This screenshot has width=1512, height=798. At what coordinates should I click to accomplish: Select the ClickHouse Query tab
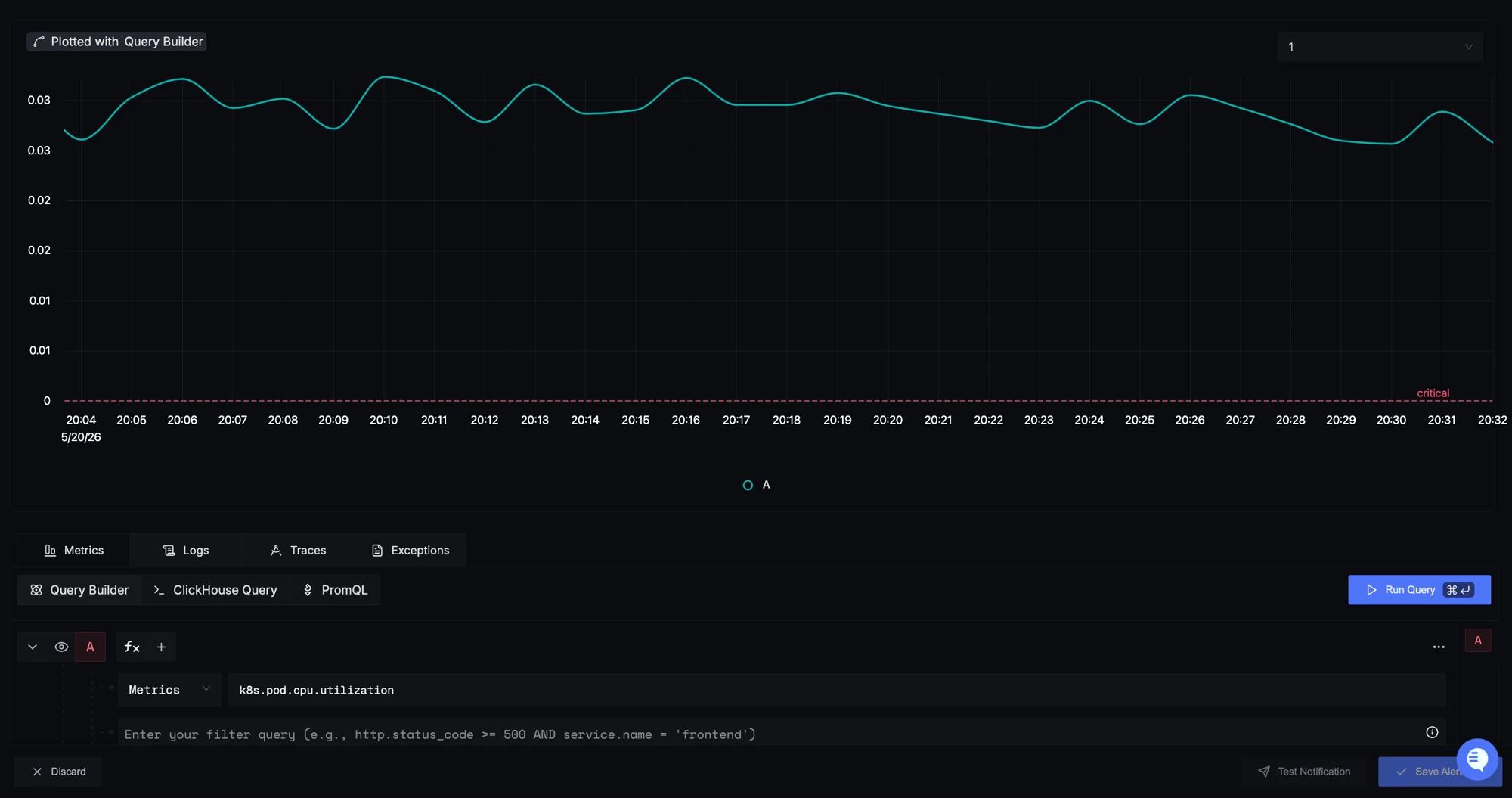[215, 590]
